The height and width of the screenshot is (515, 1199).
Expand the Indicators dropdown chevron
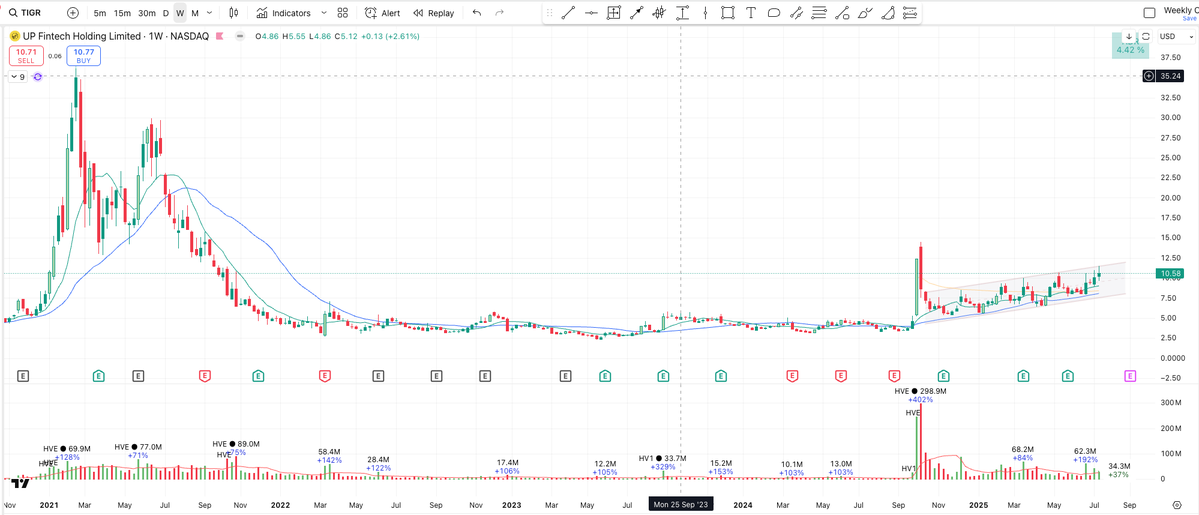pos(323,13)
